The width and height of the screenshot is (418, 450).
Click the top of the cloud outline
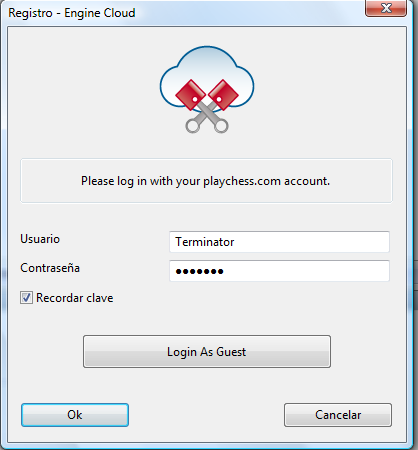click(x=207, y=47)
